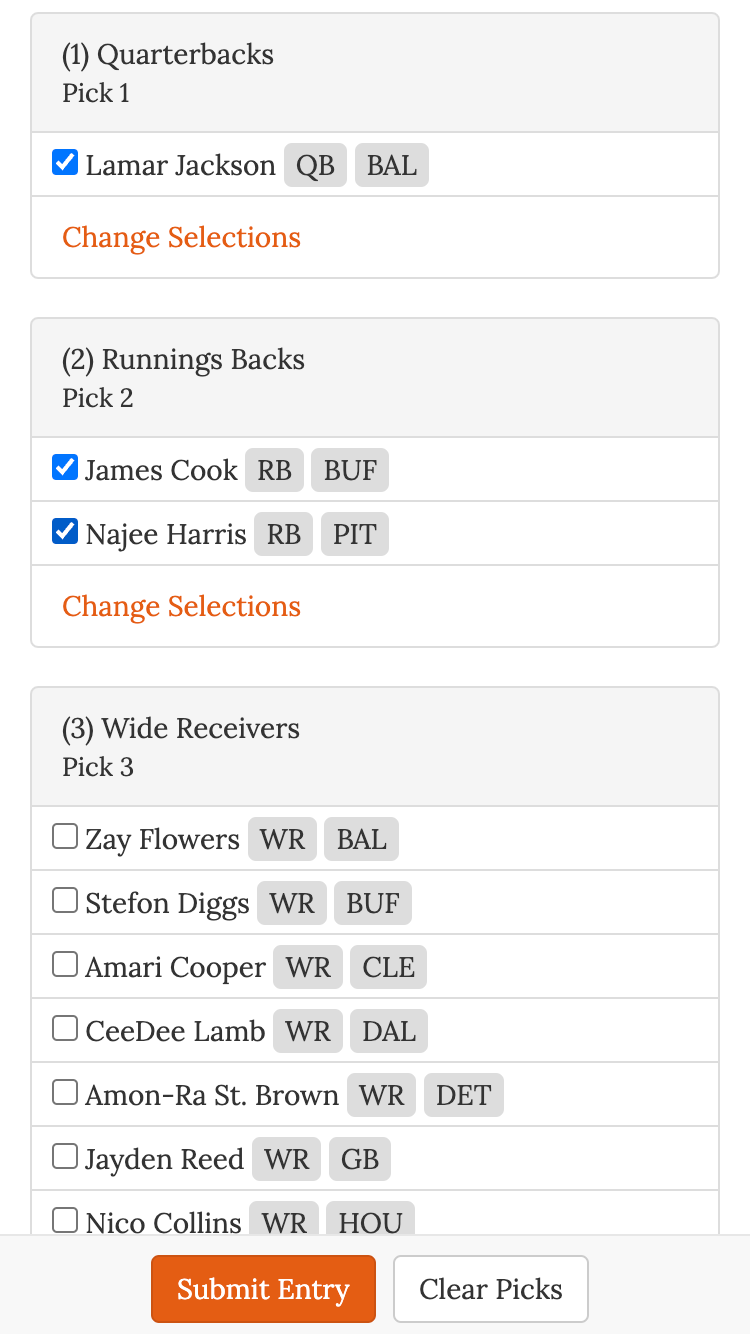Screen dimensions: 750x1334
Task: Check the Stefon Diggs checkbox
Action: pos(65,901)
